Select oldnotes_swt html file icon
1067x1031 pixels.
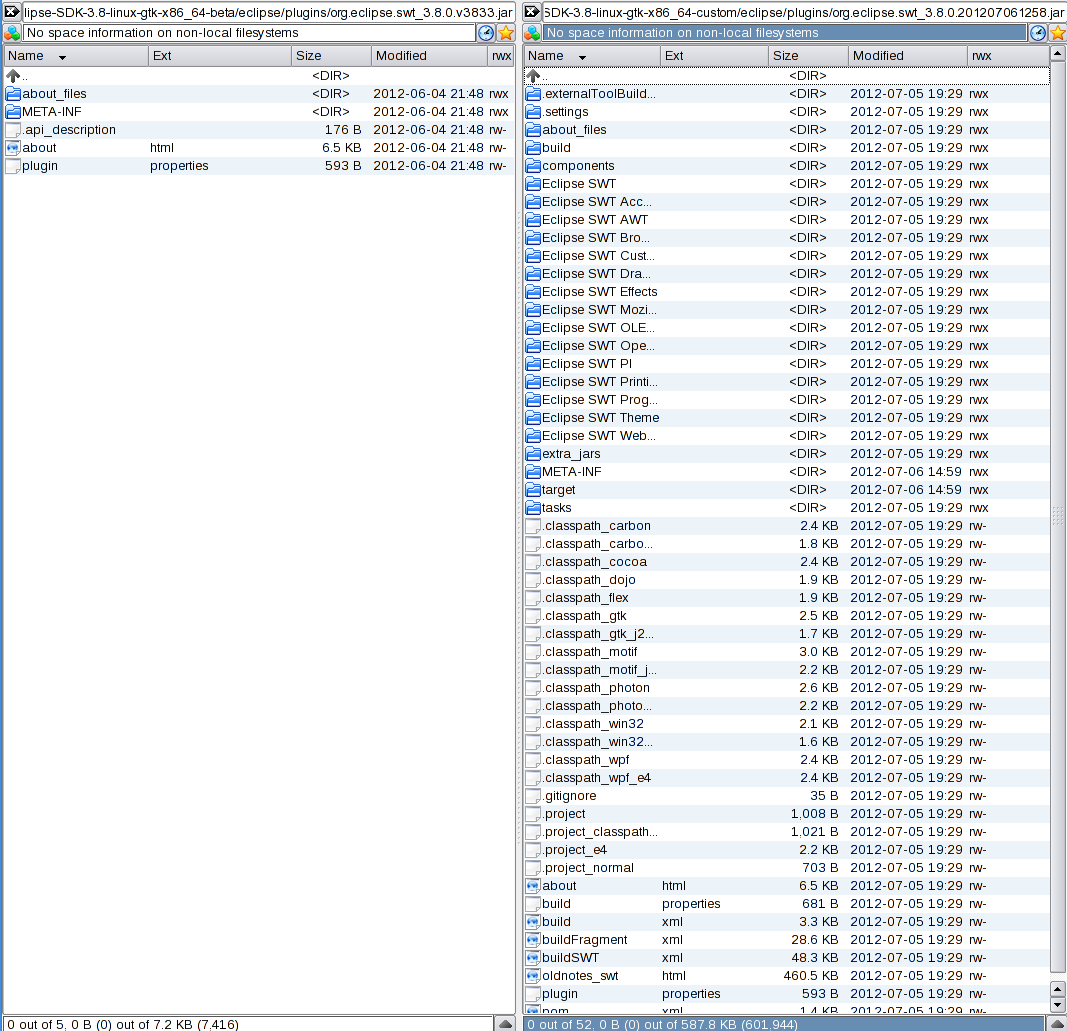(x=534, y=976)
